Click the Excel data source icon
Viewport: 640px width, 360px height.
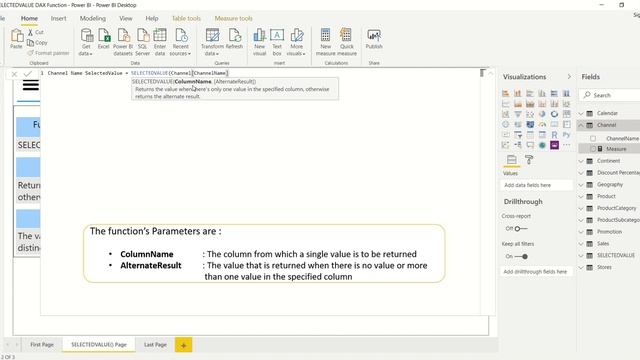(x=104, y=36)
